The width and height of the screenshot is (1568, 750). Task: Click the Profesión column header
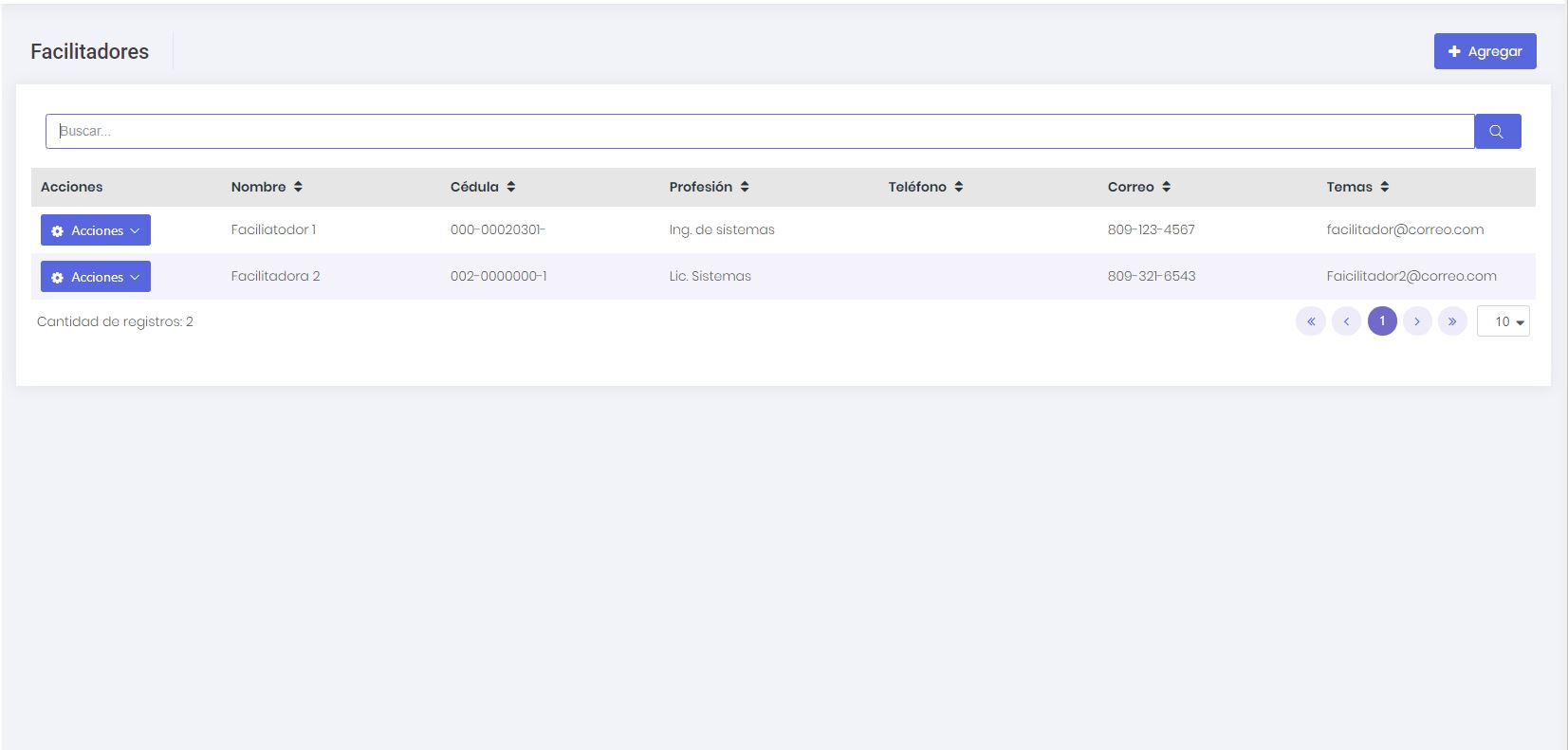point(701,187)
